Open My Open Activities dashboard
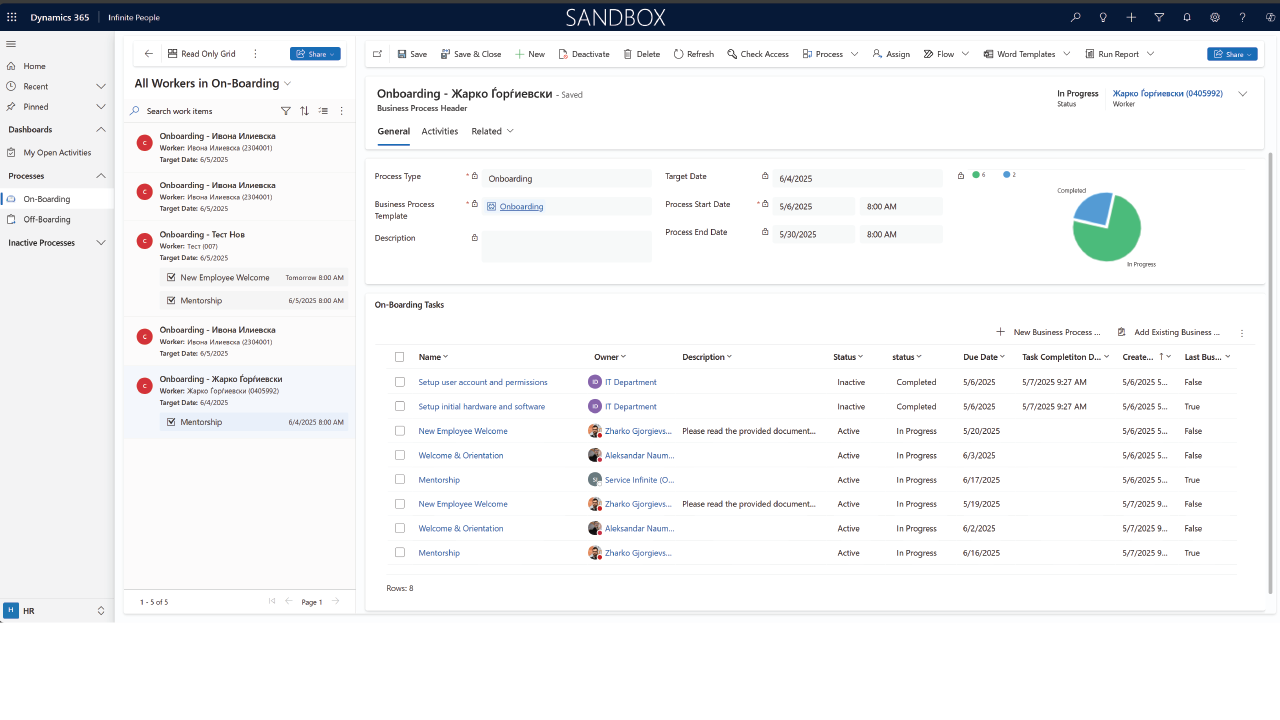 tap(57, 153)
